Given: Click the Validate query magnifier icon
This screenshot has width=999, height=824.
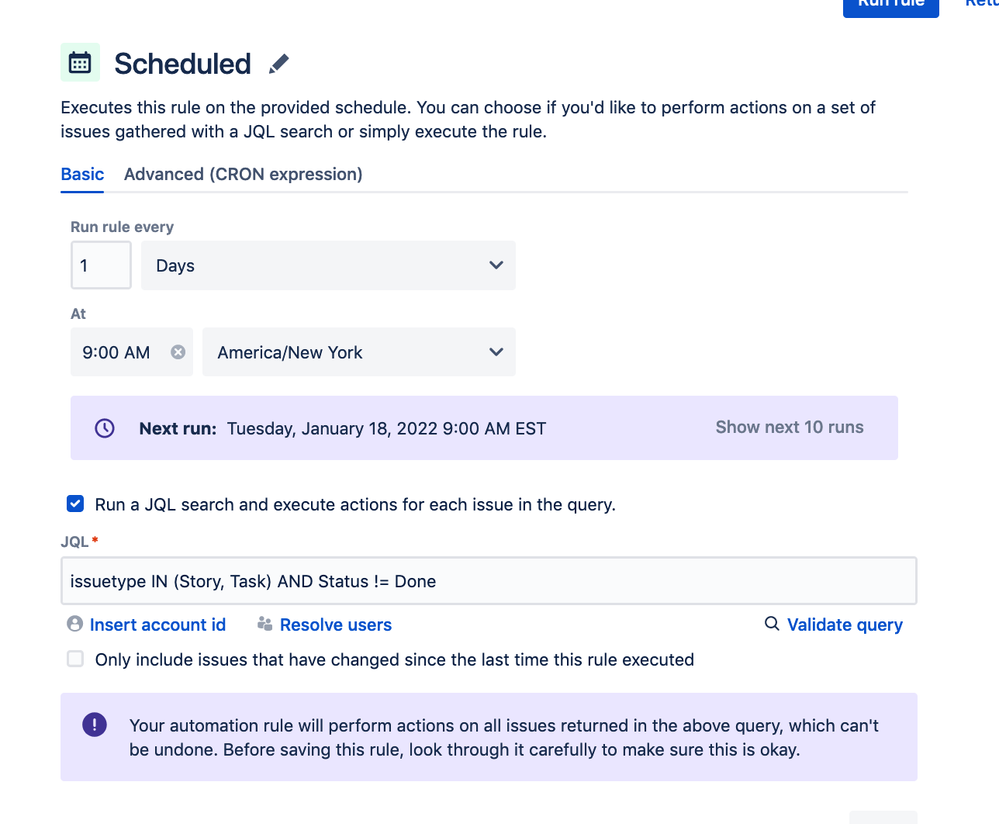Looking at the screenshot, I should [x=772, y=624].
